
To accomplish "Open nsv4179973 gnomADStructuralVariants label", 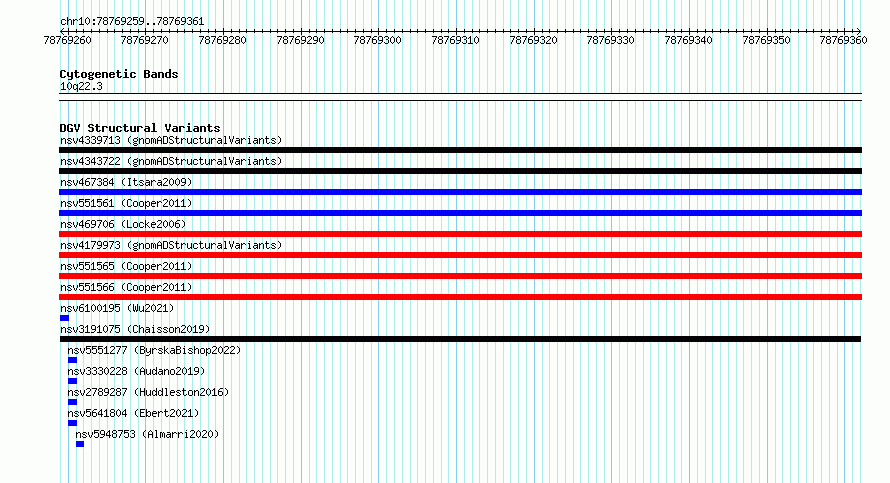I will [x=171, y=245].
